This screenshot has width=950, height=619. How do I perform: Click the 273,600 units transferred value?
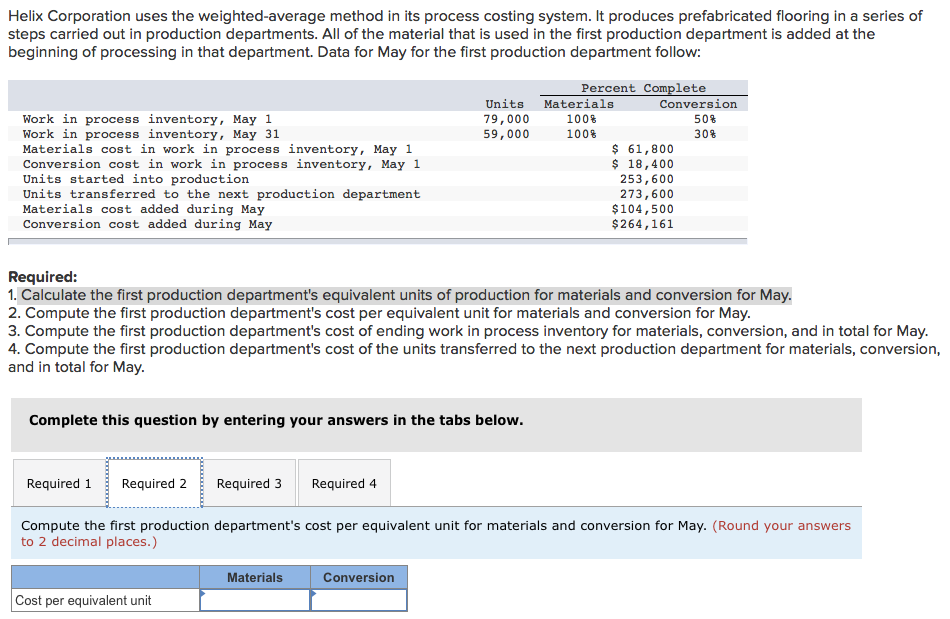point(646,194)
